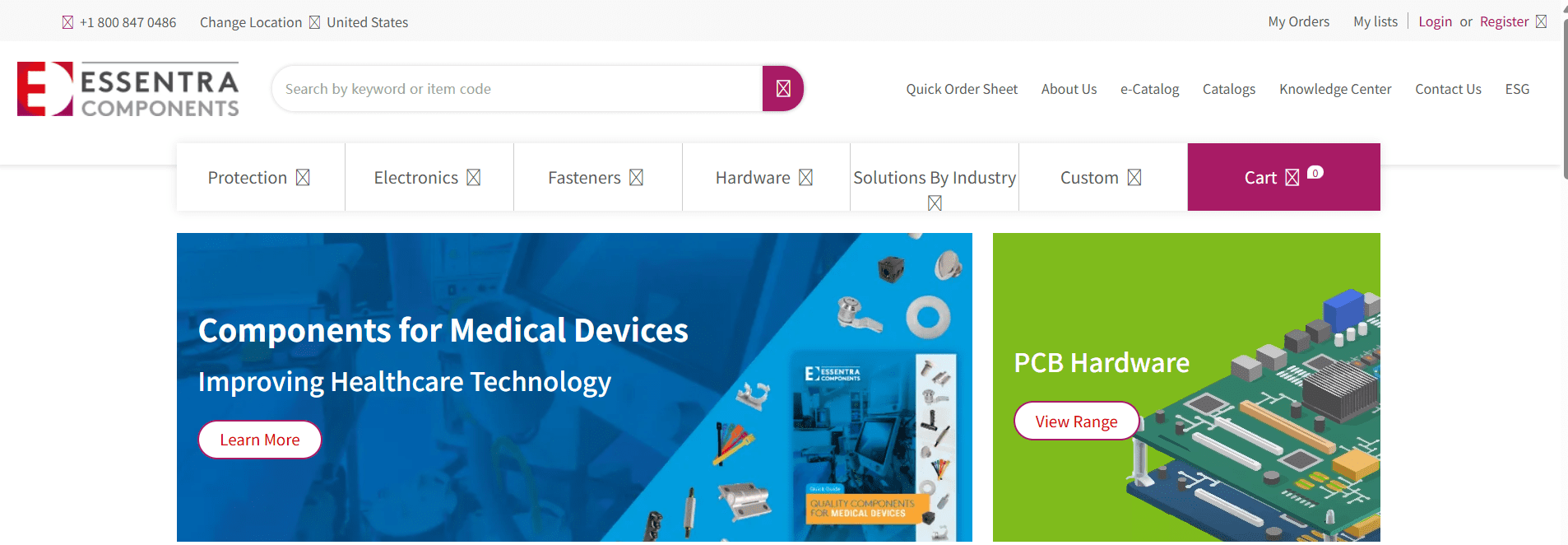Go to the Knowledge Center page

pyautogui.click(x=1335, y=89)
